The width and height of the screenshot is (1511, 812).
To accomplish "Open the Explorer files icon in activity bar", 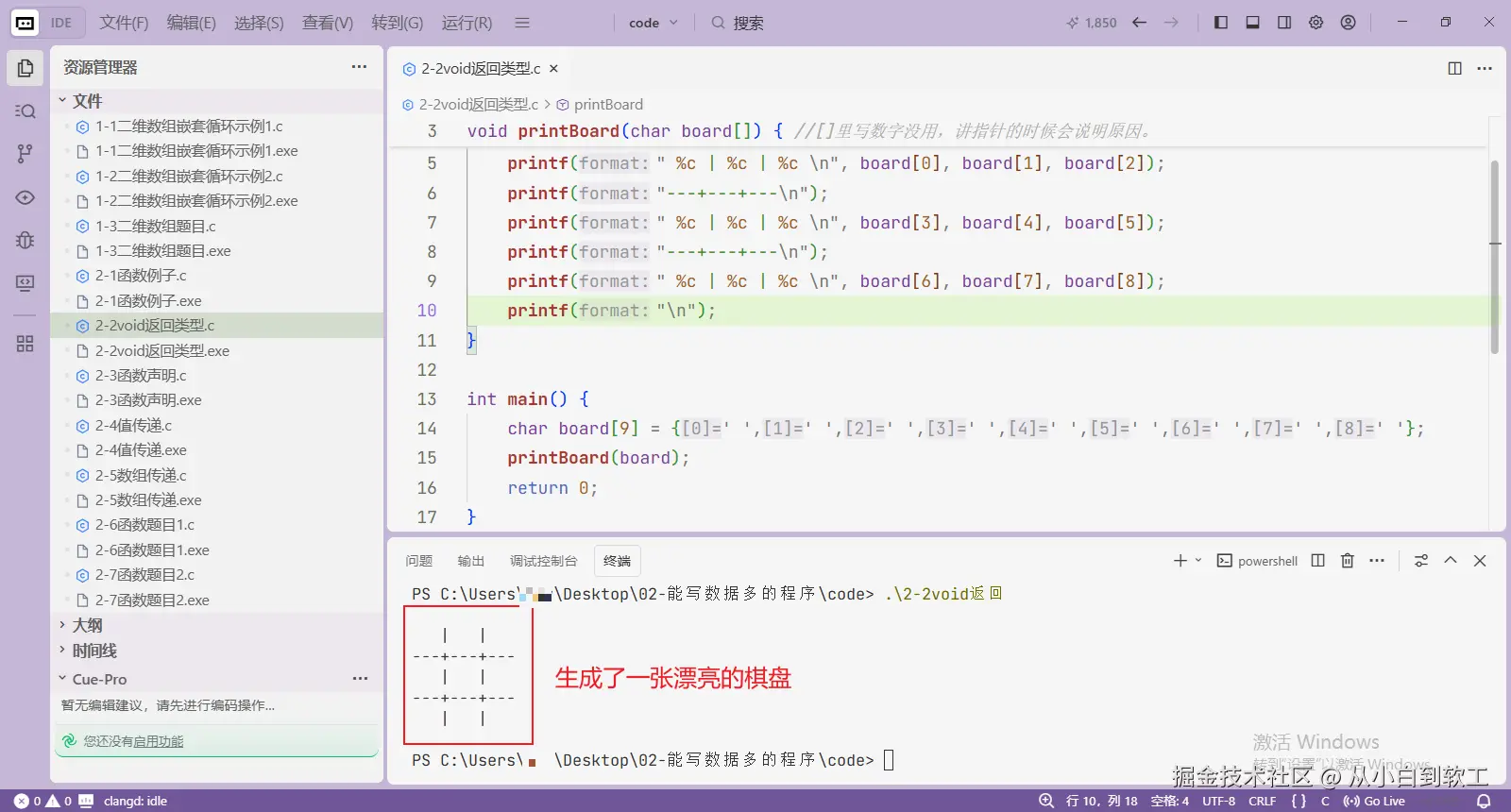I will click(25, 68).
